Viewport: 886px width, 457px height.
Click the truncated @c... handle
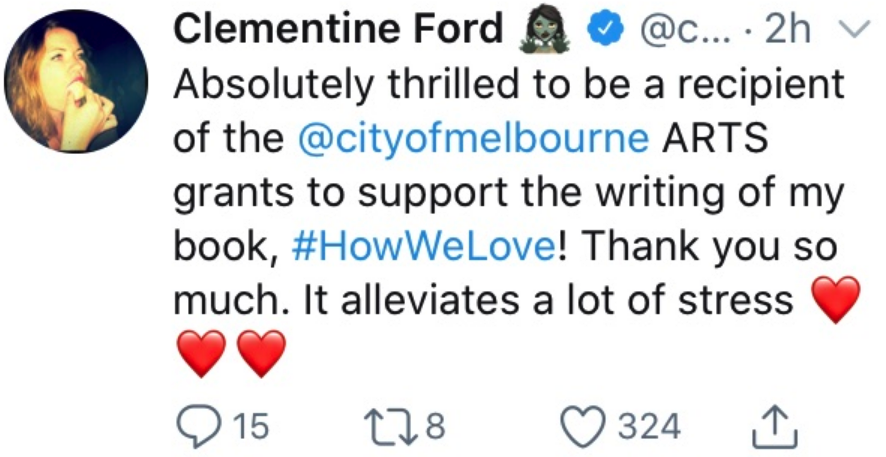671,31
